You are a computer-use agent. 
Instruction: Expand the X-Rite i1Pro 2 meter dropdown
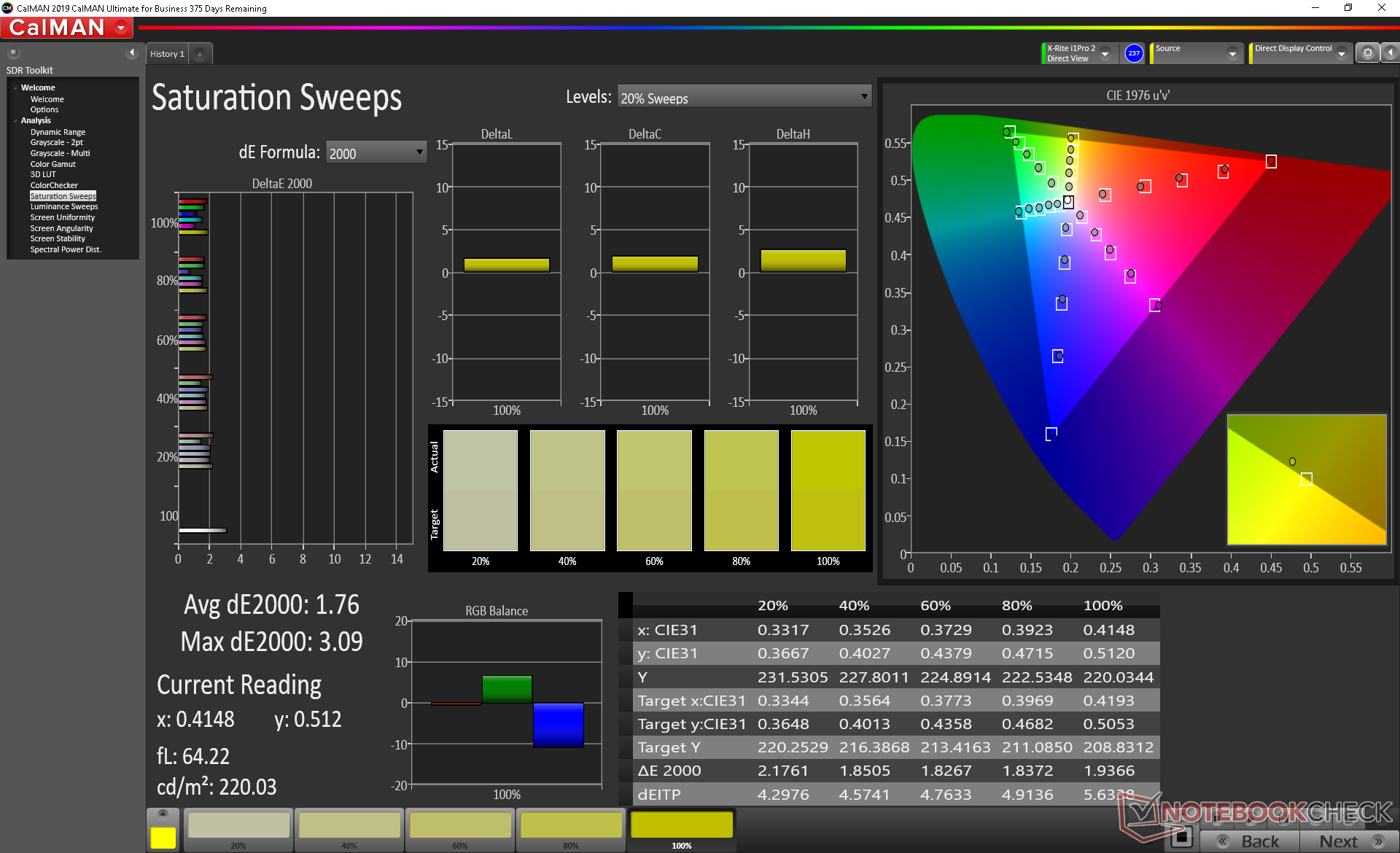click(1105, 54)
